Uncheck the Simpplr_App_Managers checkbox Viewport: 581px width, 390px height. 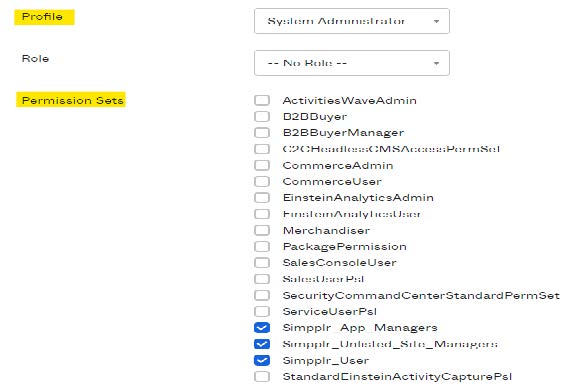coord(262,327)
